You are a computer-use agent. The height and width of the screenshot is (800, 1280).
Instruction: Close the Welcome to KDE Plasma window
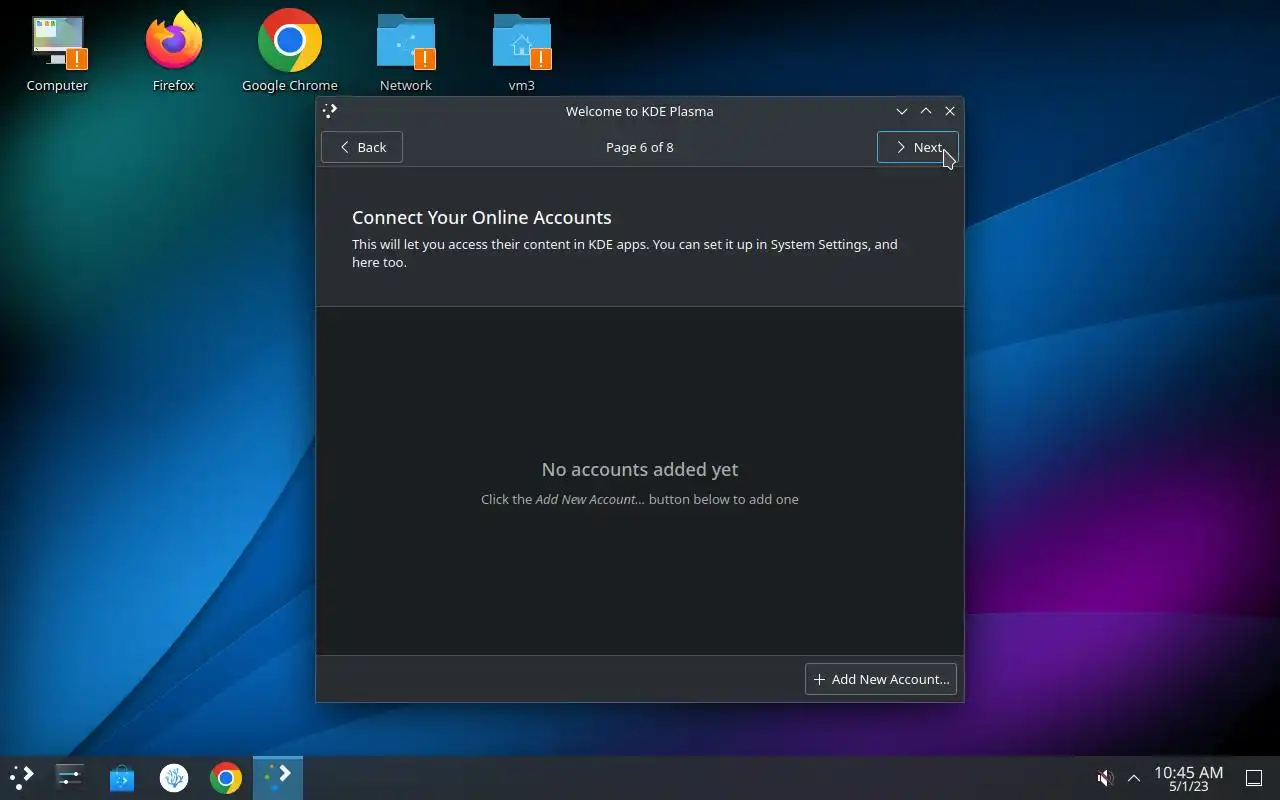point(950,111)
